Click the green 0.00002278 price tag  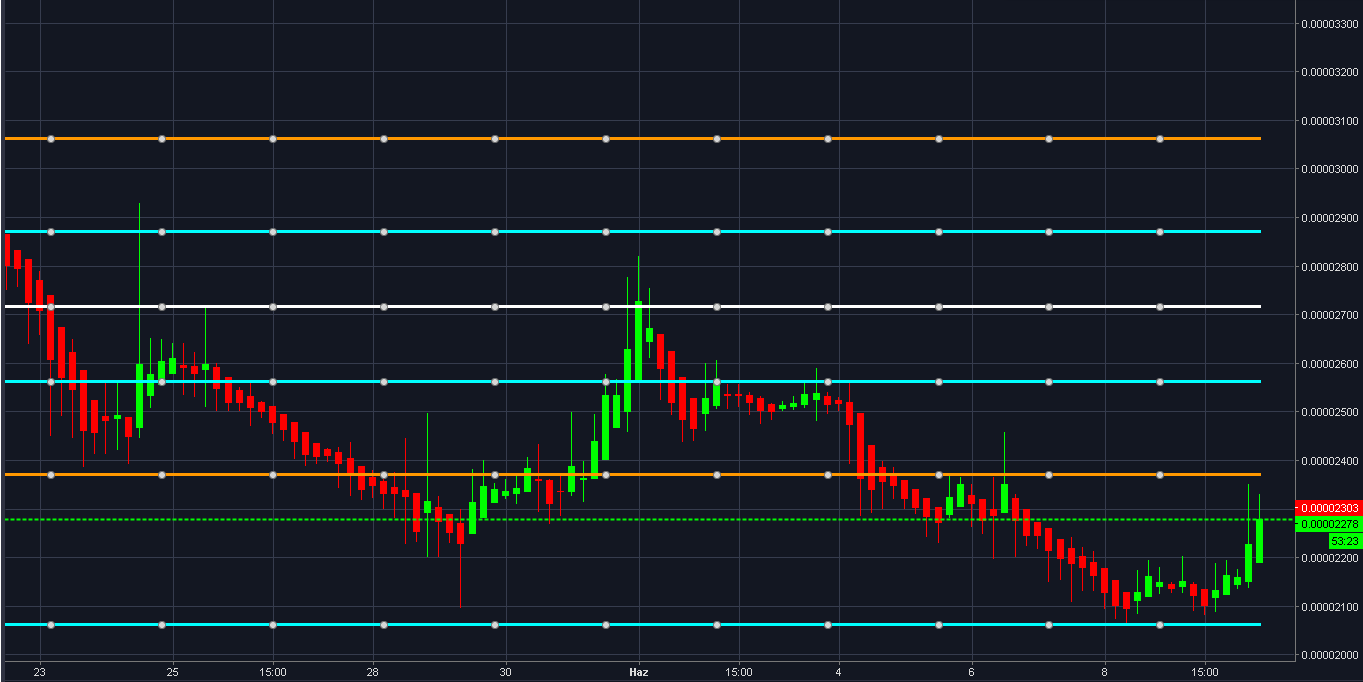(x=1328, y=524)
